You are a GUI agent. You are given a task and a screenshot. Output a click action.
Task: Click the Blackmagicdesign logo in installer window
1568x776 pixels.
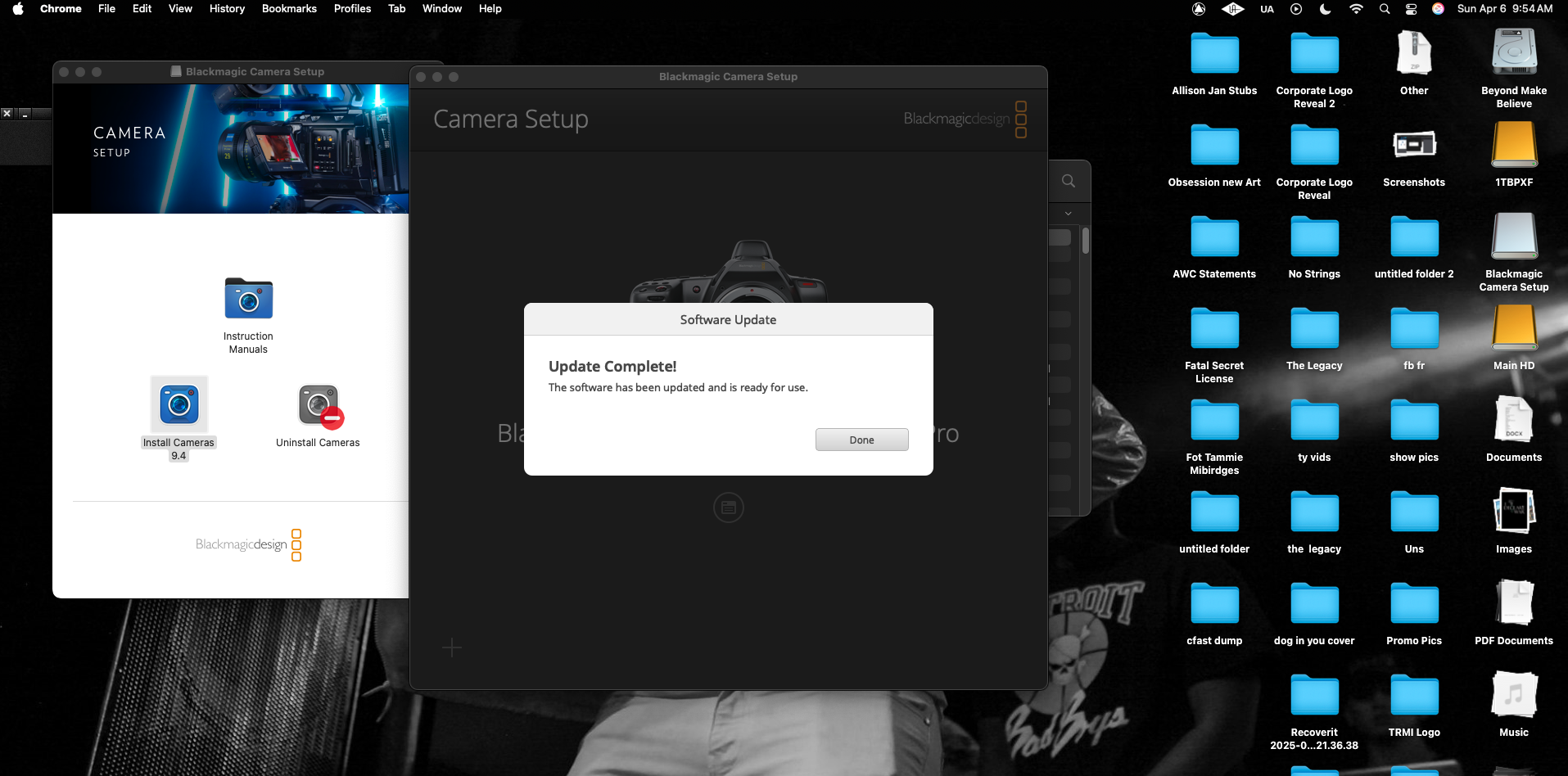pos(248,544)
